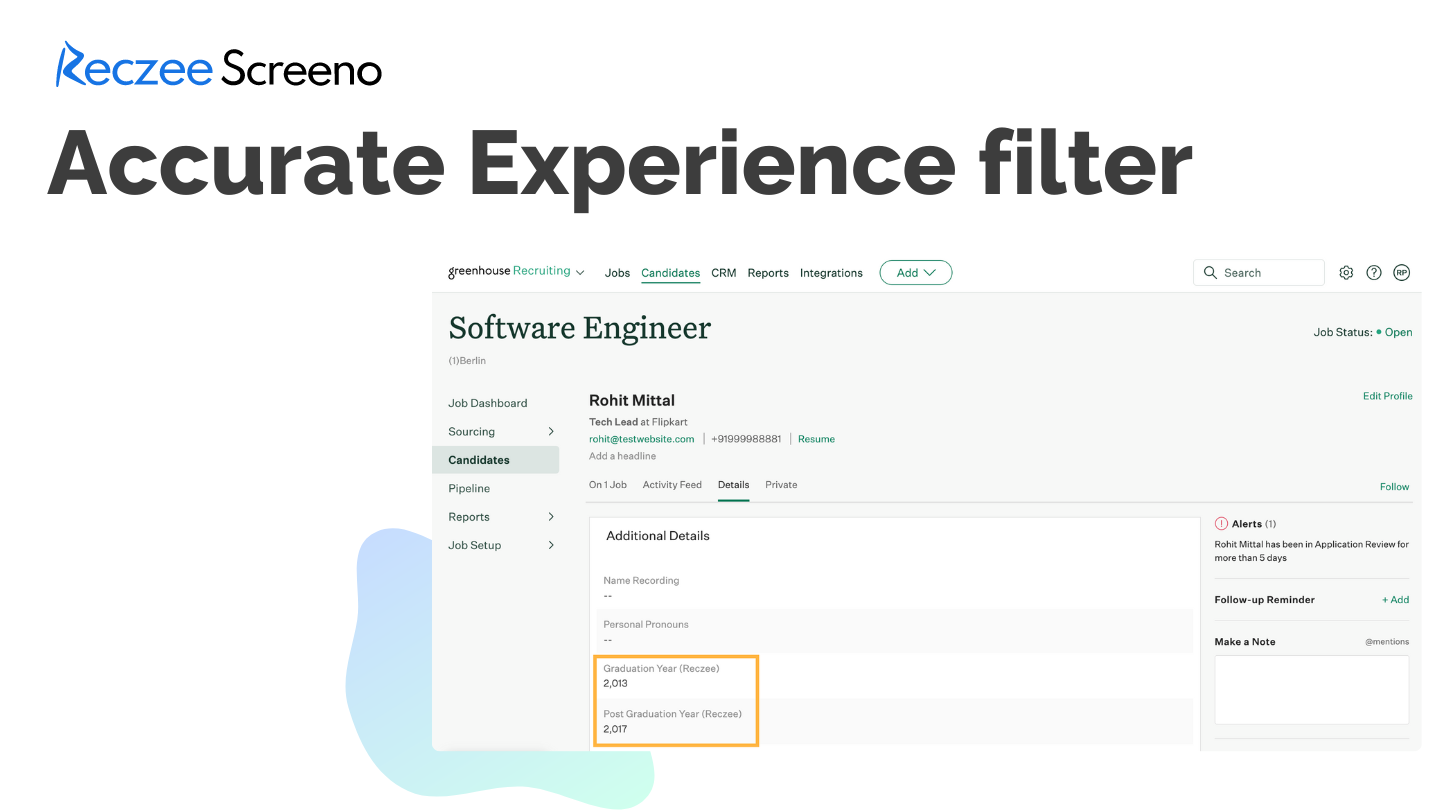Click the Edit Profile link
Screen dimensions: 1440x810
pos(1387,396)
